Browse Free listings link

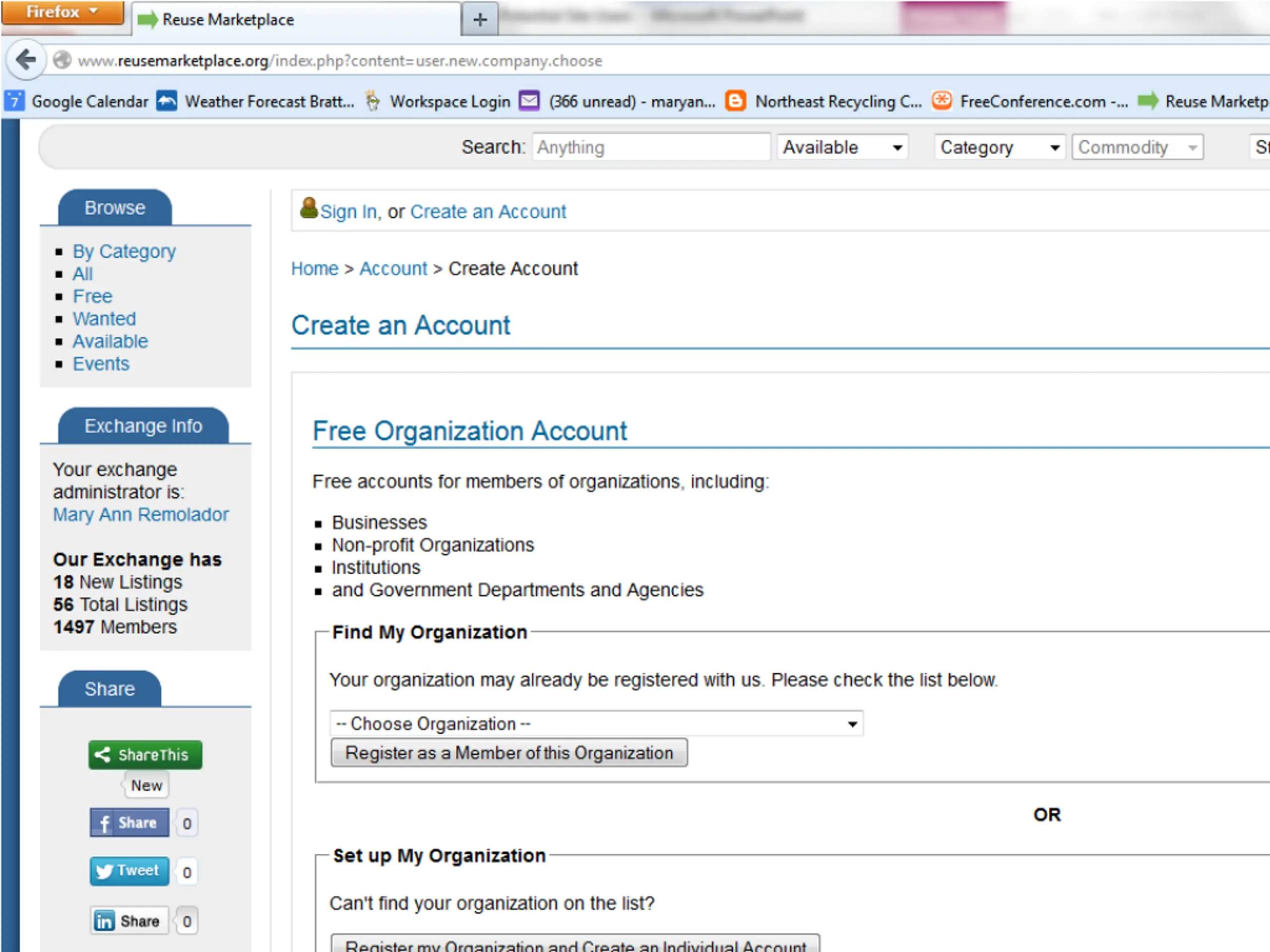[x=92, y=296]
